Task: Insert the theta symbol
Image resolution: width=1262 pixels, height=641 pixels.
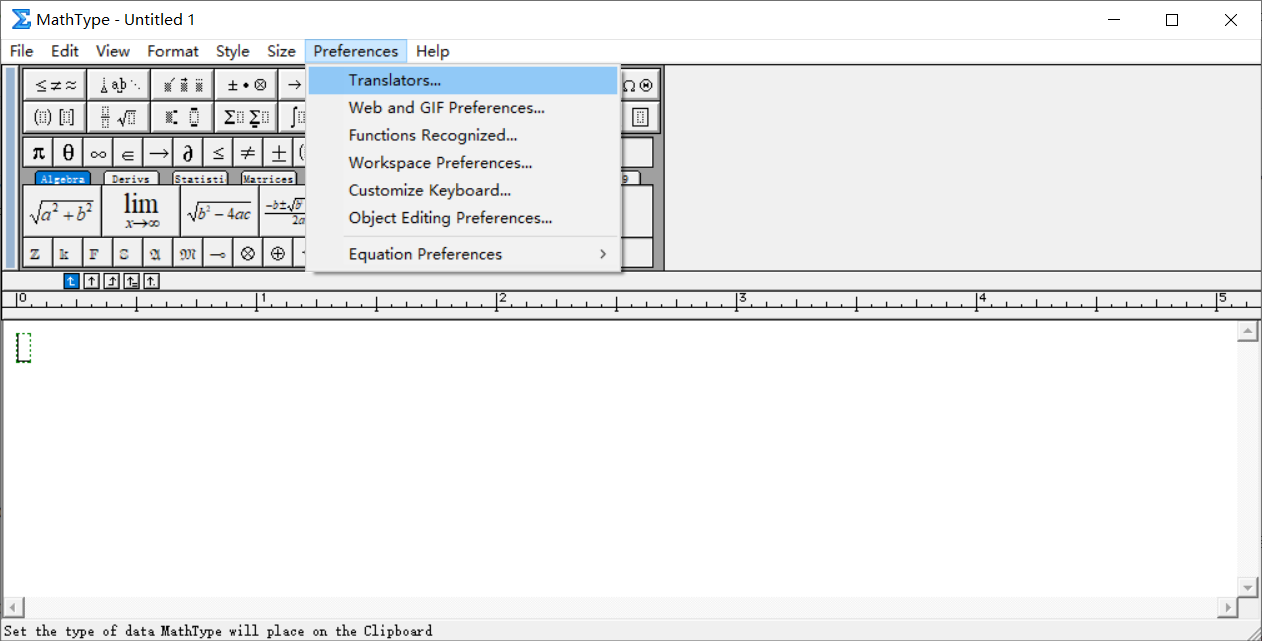Action: coord(68,153)
